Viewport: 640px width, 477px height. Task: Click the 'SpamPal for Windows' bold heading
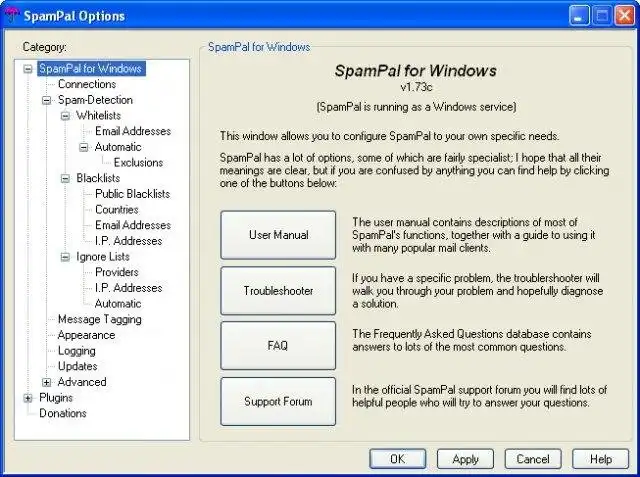coord(416,71)
